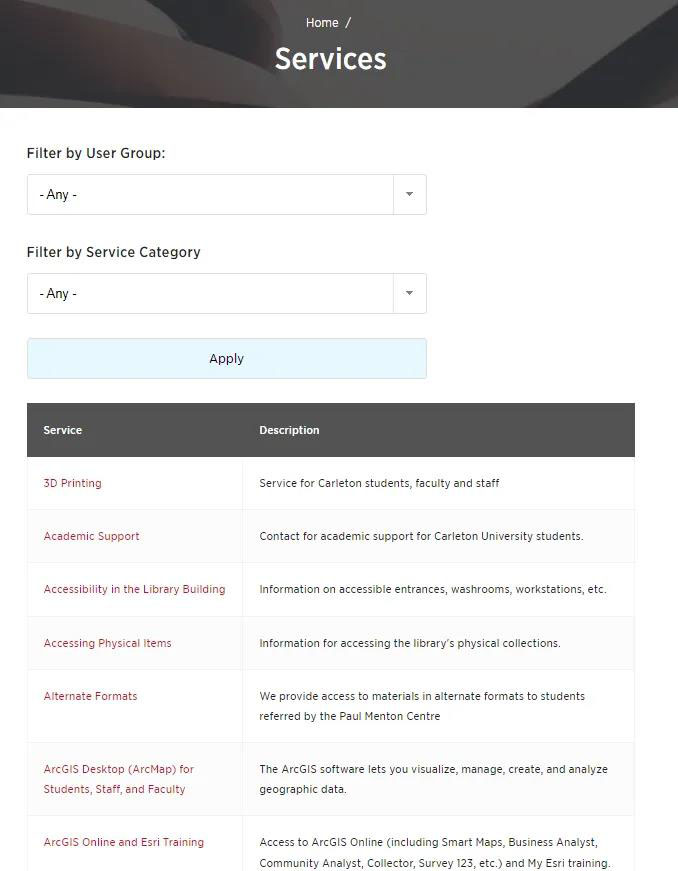Click the Alternate Formats description cell
Image resolution: width=678 pixels, height=871 pixels.
[439, 706]
